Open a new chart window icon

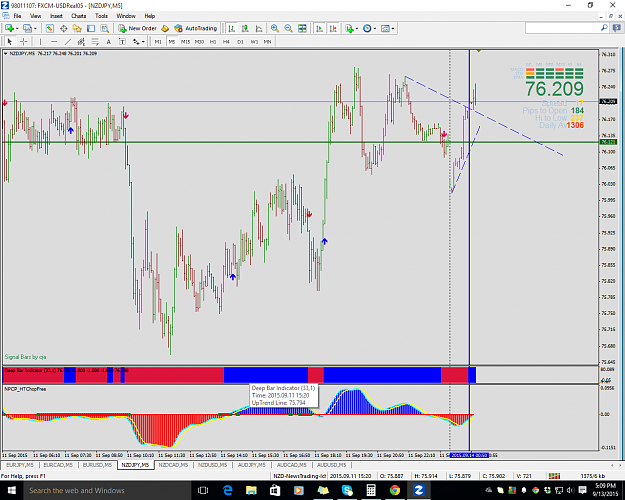pyautogui.click(x=9, y=28)
